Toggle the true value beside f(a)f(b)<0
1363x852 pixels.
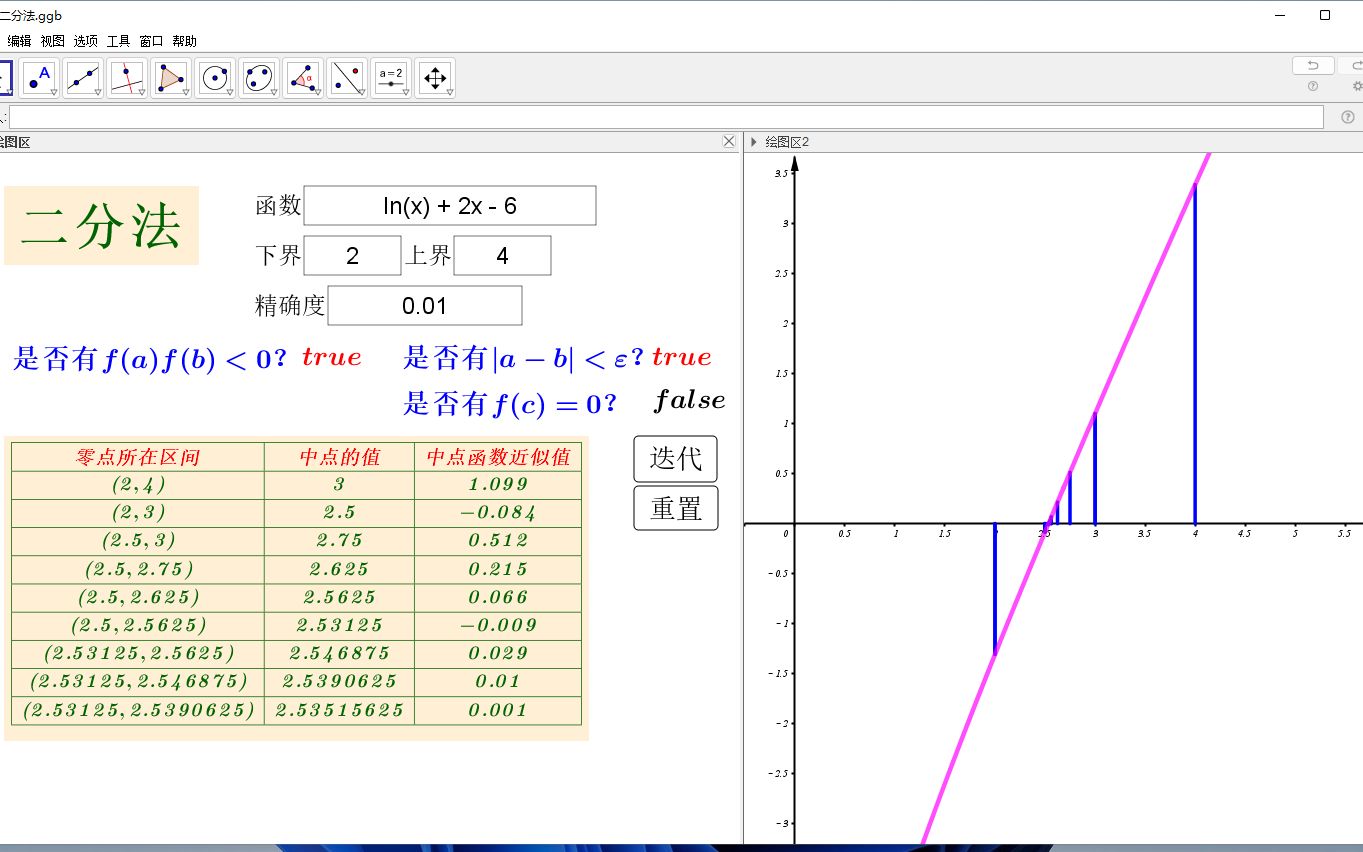[331, 357]
